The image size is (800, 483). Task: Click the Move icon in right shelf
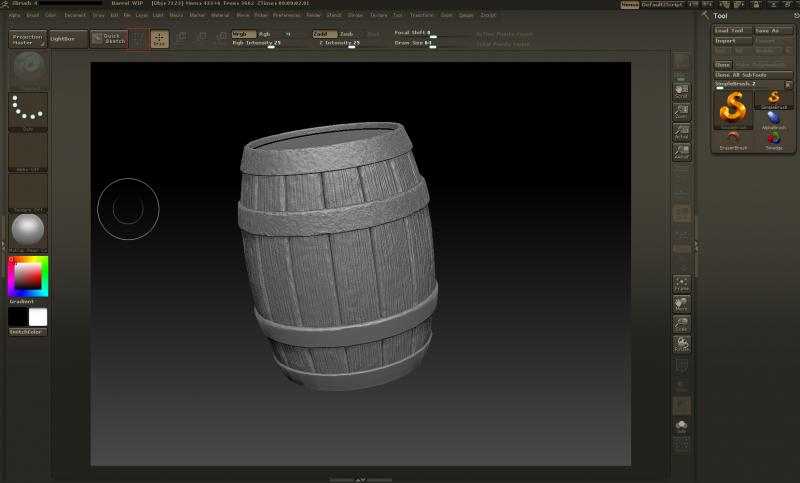(681, 304)
